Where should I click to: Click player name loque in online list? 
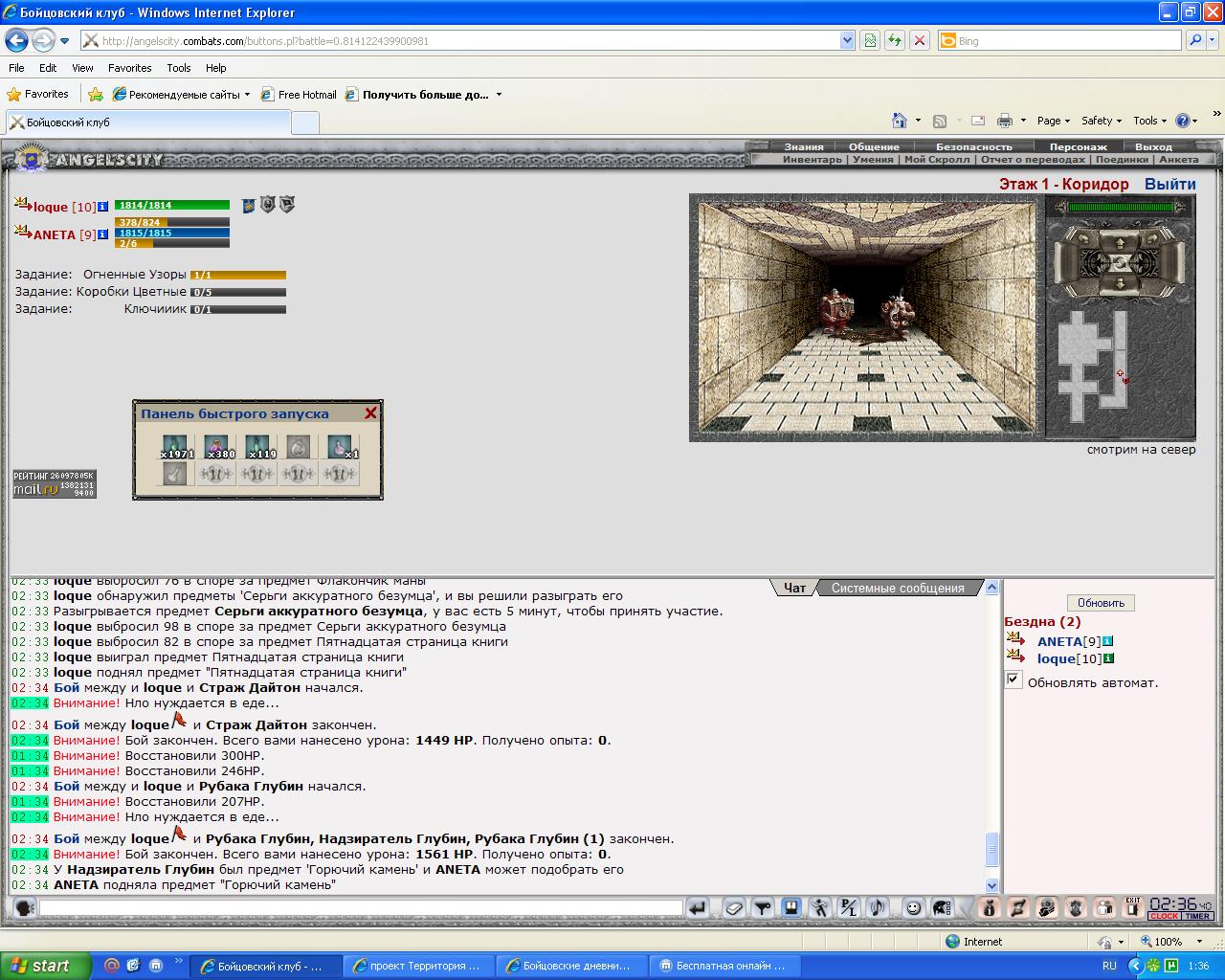1057,658
